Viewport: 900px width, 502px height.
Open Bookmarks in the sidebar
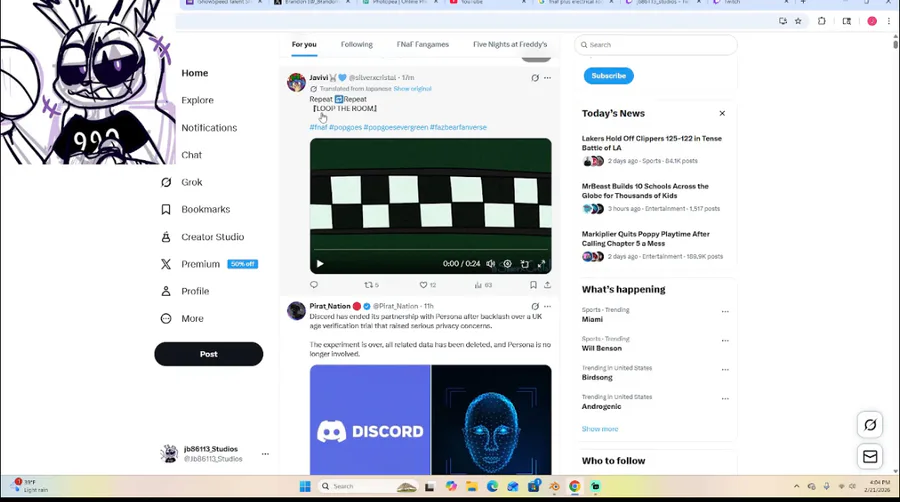[x=195, y=209]
